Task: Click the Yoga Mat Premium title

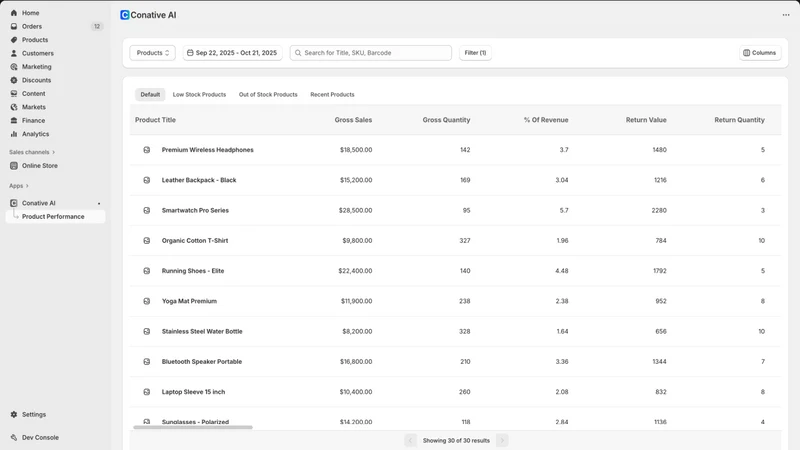Action: (x=189, y=301)
